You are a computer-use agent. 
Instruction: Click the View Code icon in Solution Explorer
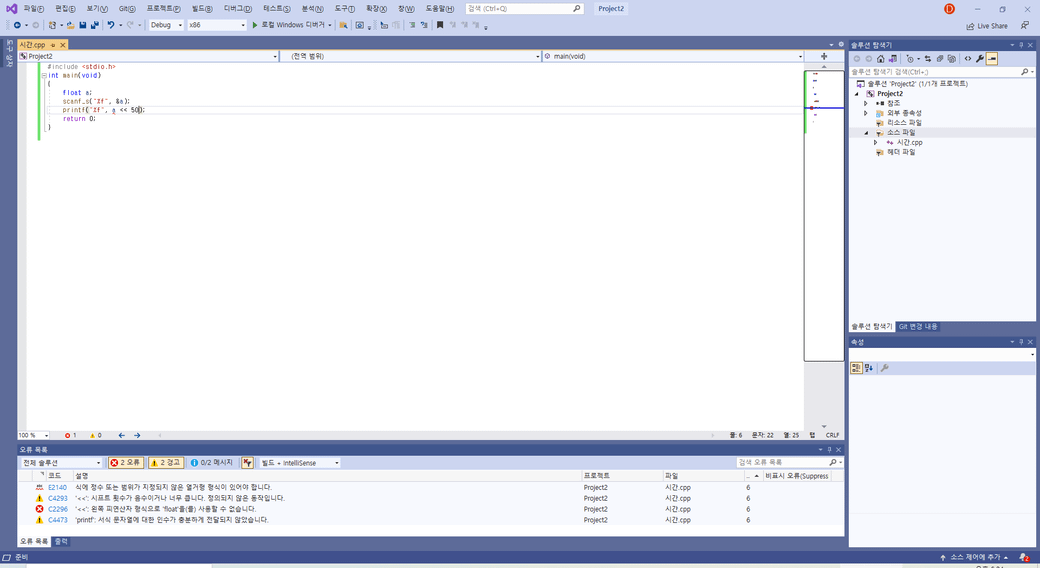967,59
